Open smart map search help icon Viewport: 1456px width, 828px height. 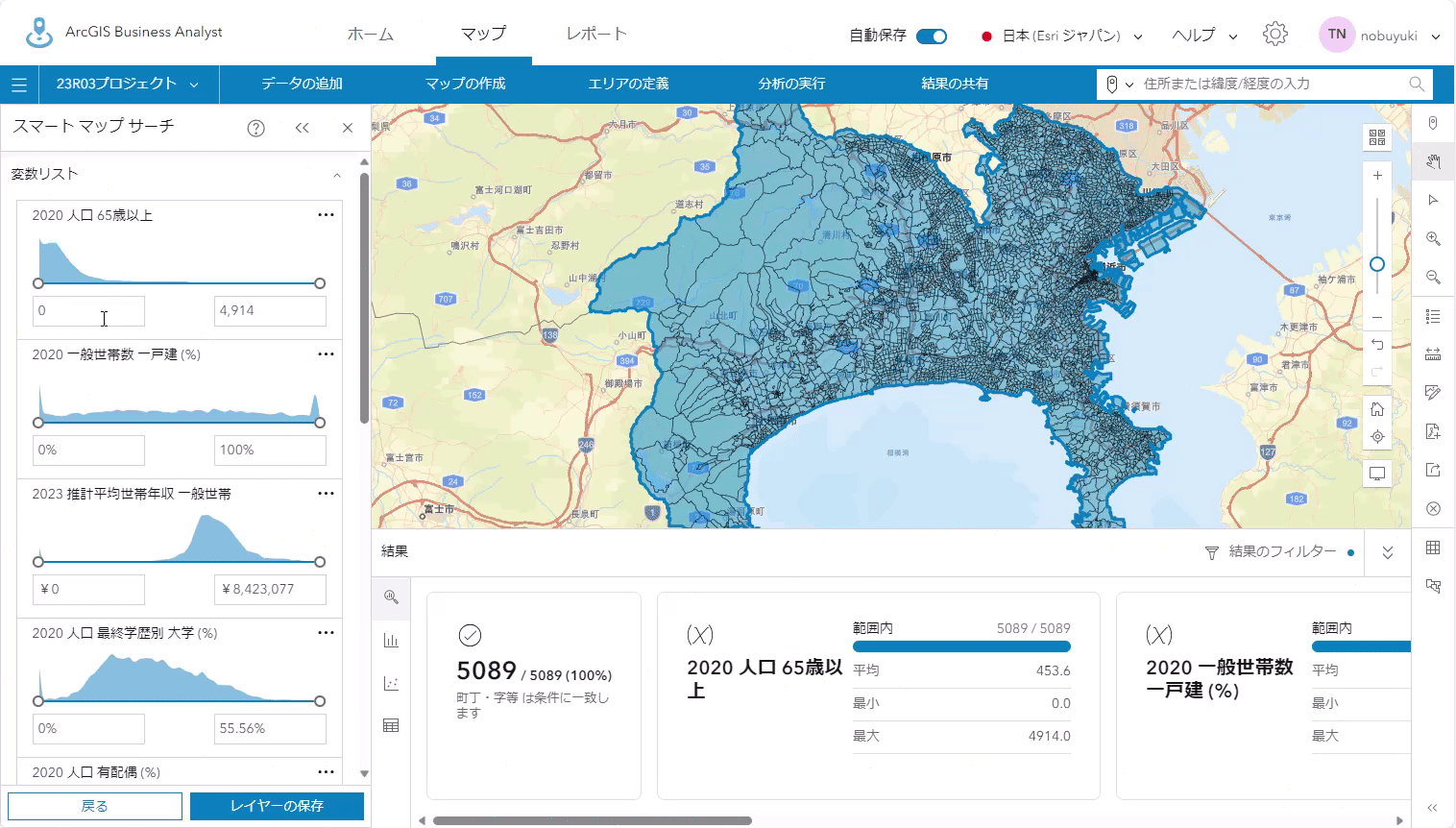255,128
